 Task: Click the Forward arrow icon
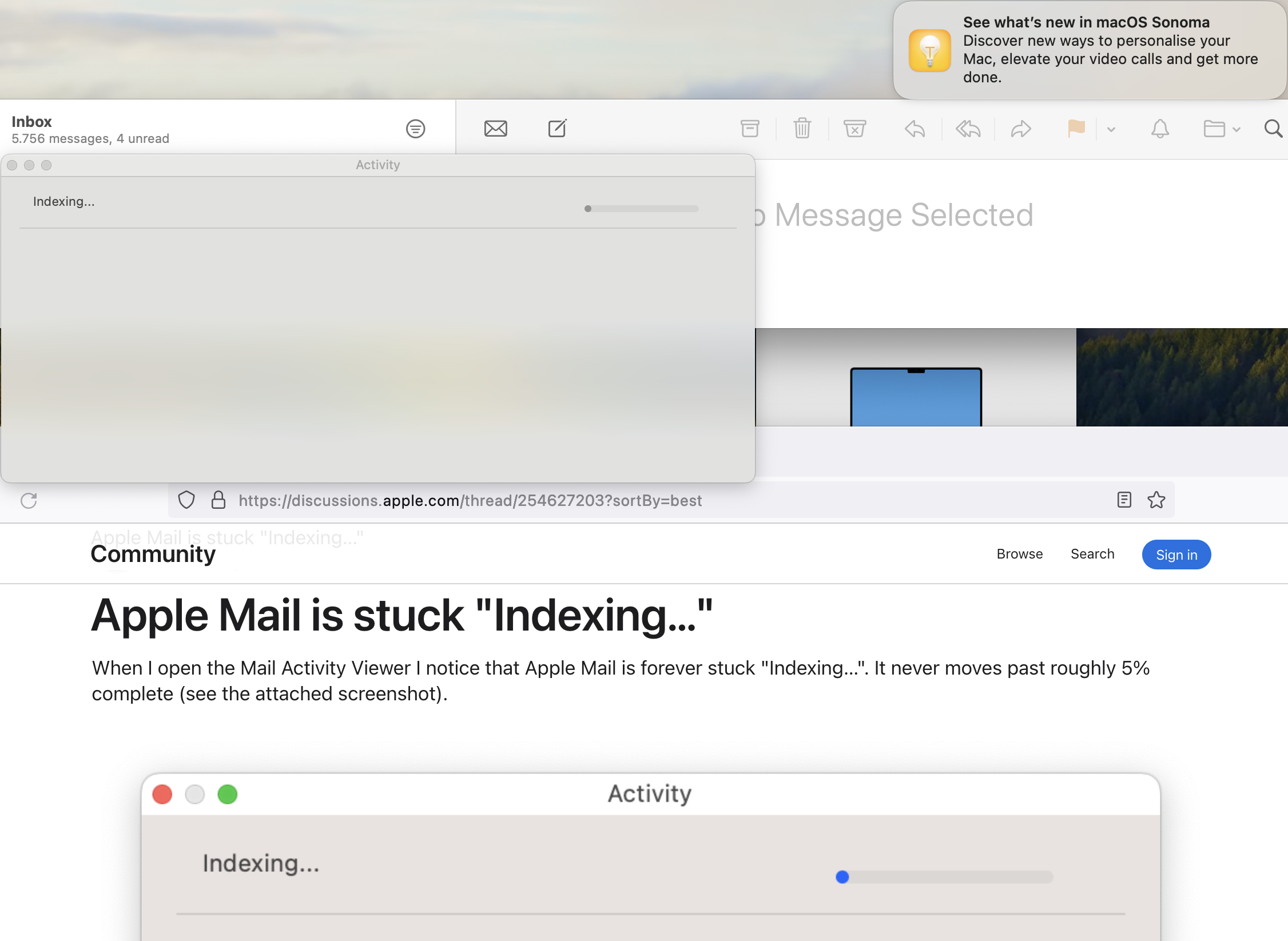[x=1021, y=129]
